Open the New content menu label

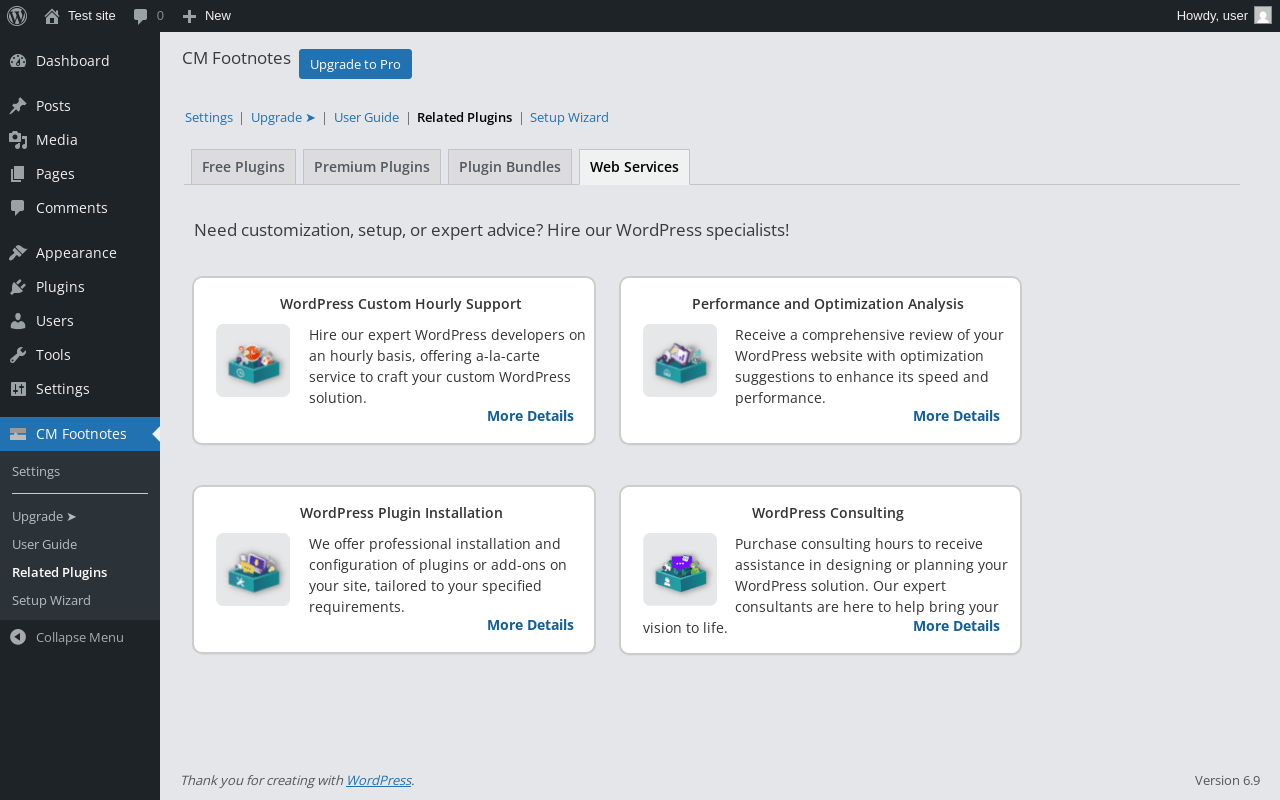click(218, 16)
